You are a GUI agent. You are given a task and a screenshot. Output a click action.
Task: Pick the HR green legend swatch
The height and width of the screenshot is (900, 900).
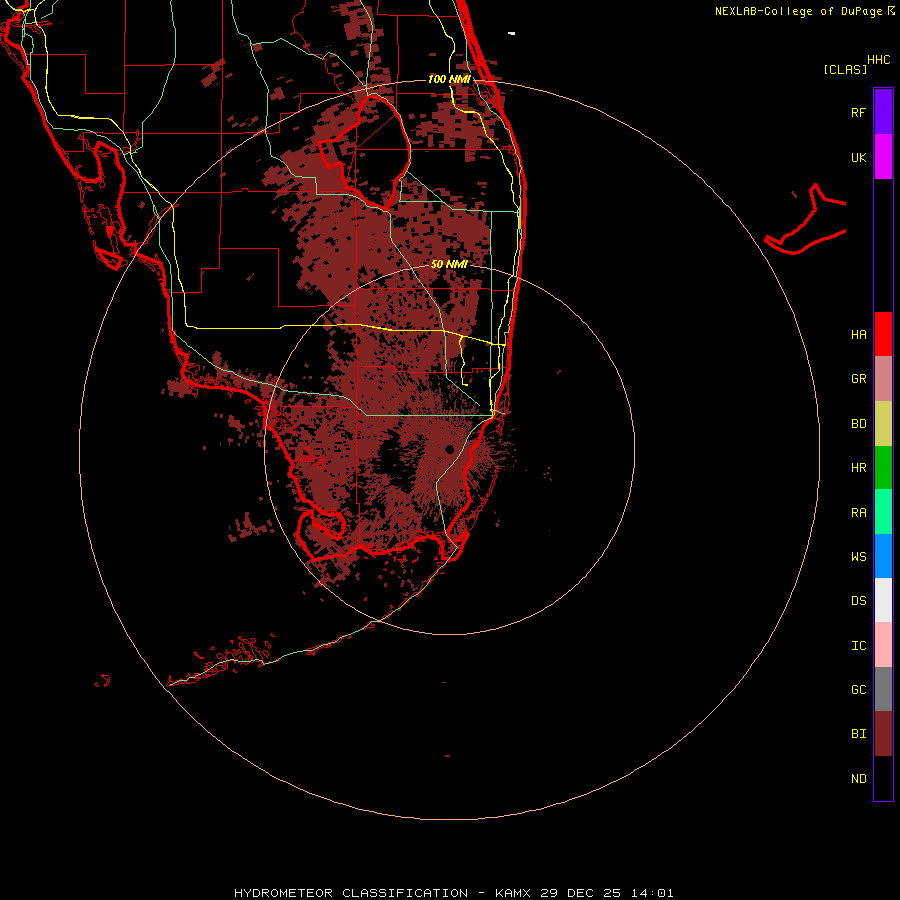[x=883, y=468]
